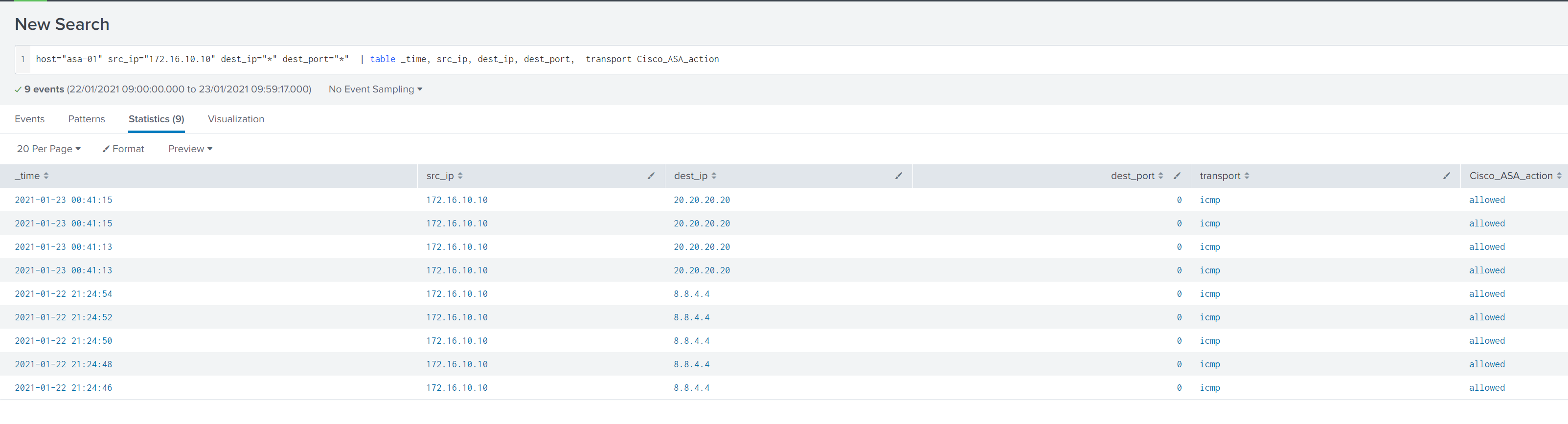Click the src_ip column format pencil icon
Viewport: 1568px width, 424px height.
[x=651, y=176]
